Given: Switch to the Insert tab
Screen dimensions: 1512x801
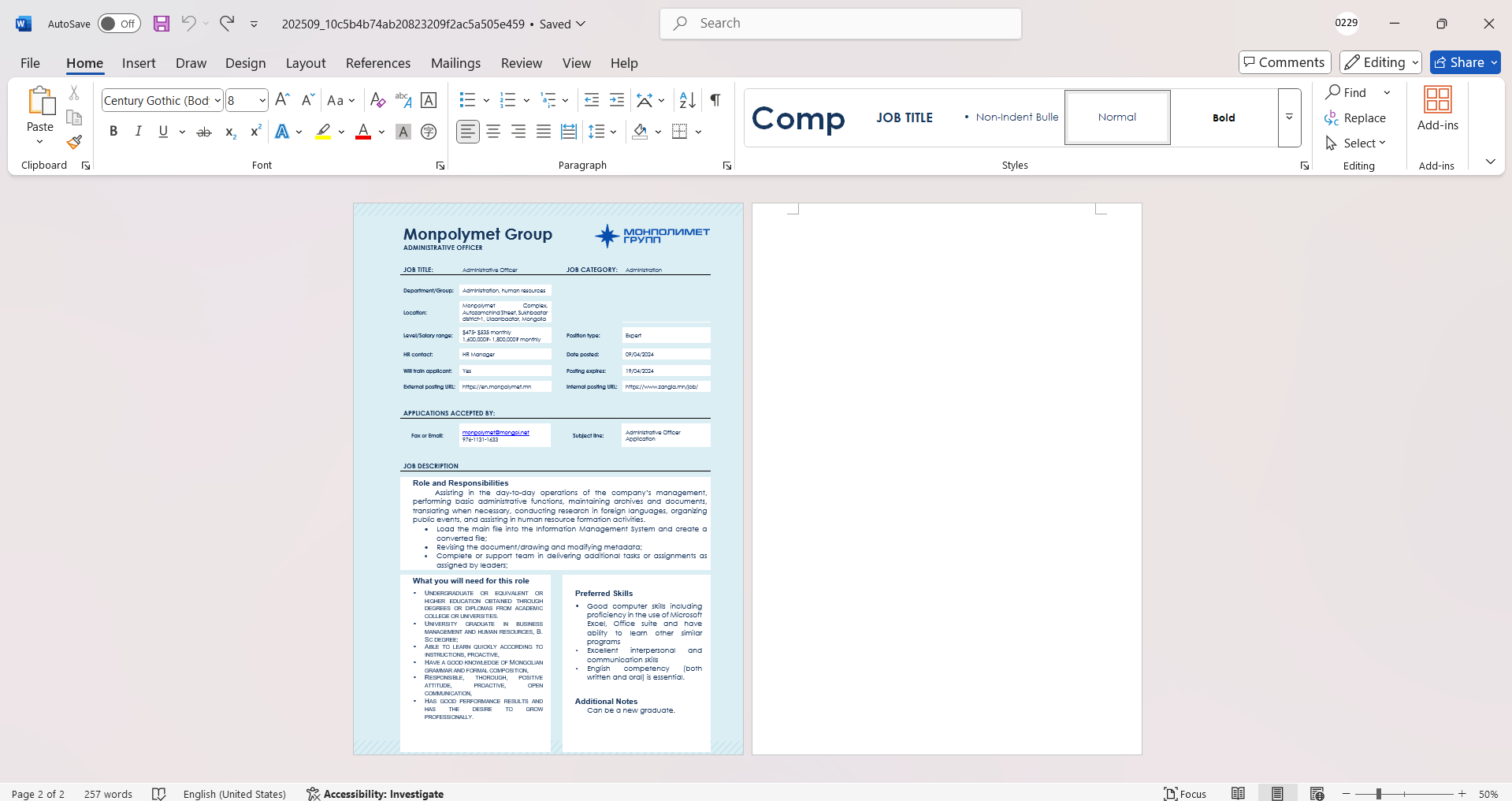Looking at the screenshot, I should click(x=139, y=63).
